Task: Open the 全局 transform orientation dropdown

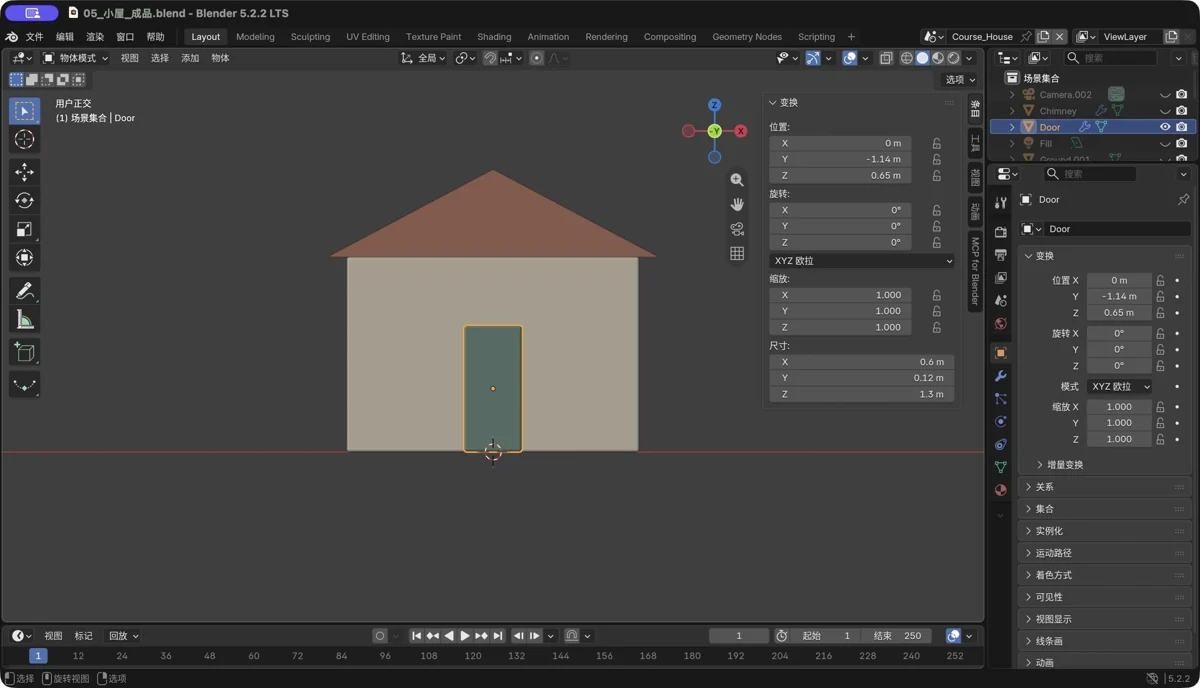Action: [x=422, y=59]
